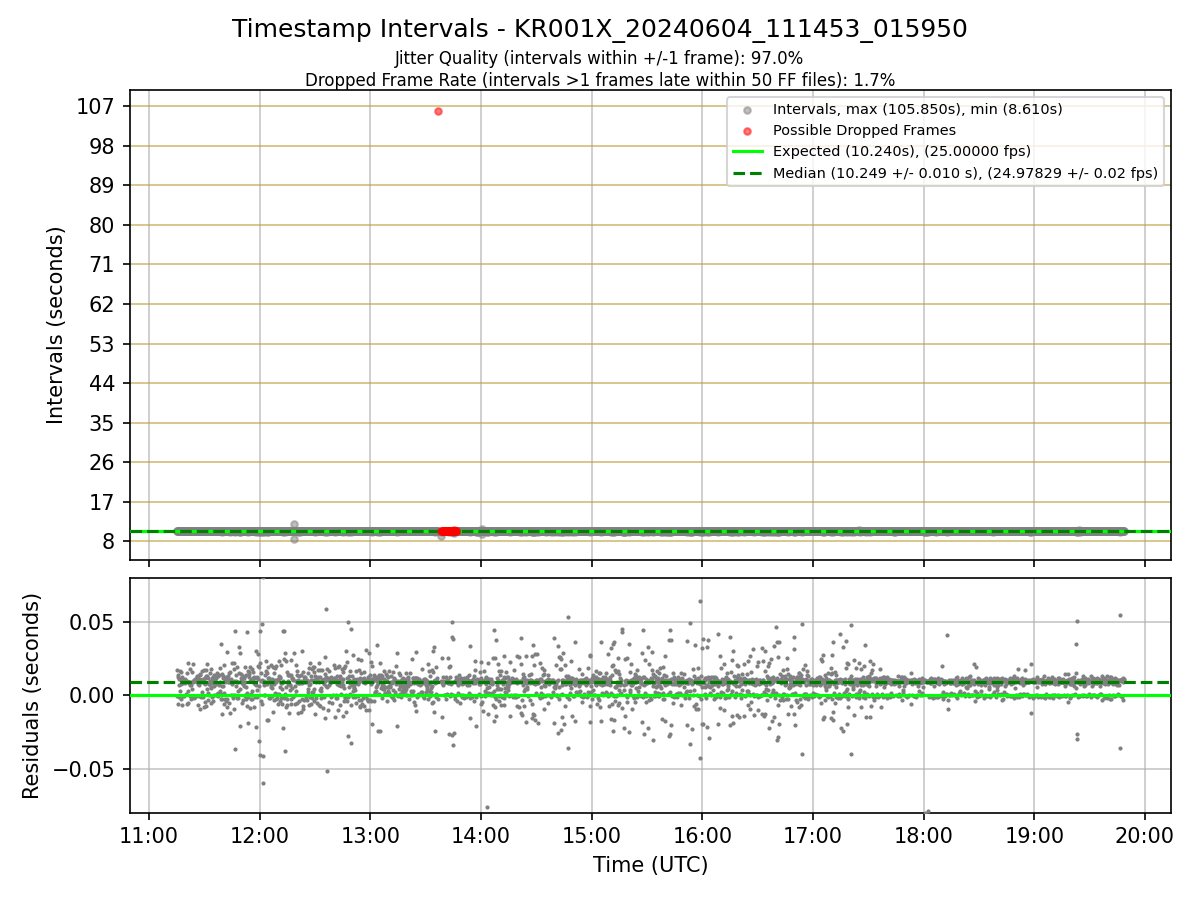1200x900 pixels.
Task: Click the cluster of red dropped-frame points near 13:45
Action: tap(449, 531)
